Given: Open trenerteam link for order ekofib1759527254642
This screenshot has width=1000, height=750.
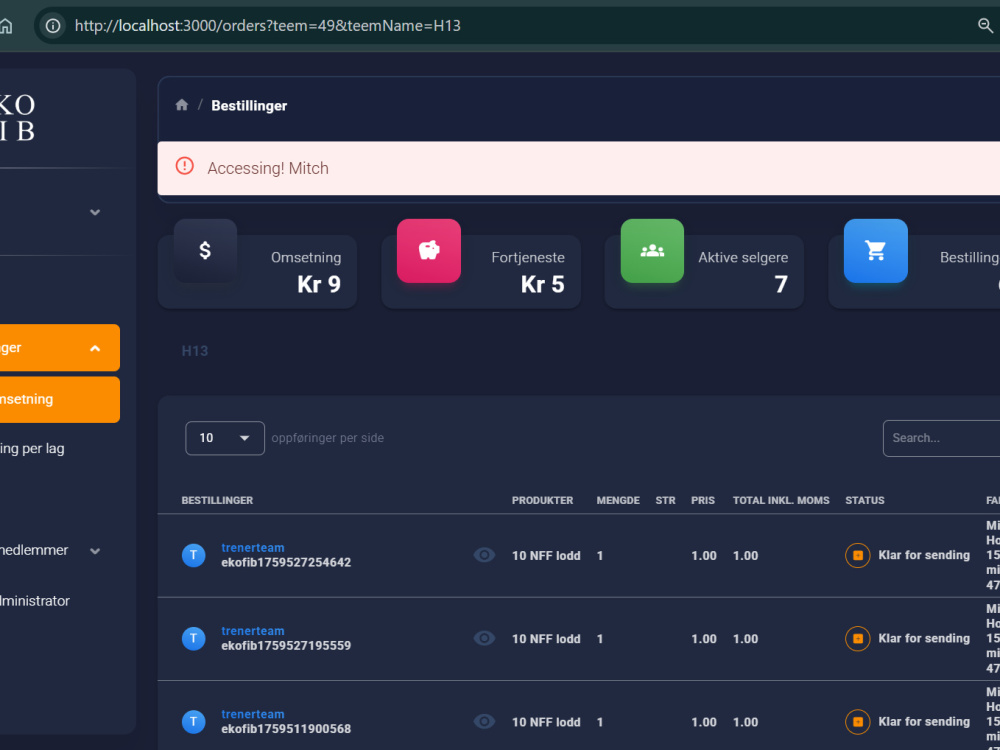Looking at the screenshot, I should pyautogui.click(x=253, y=548).
